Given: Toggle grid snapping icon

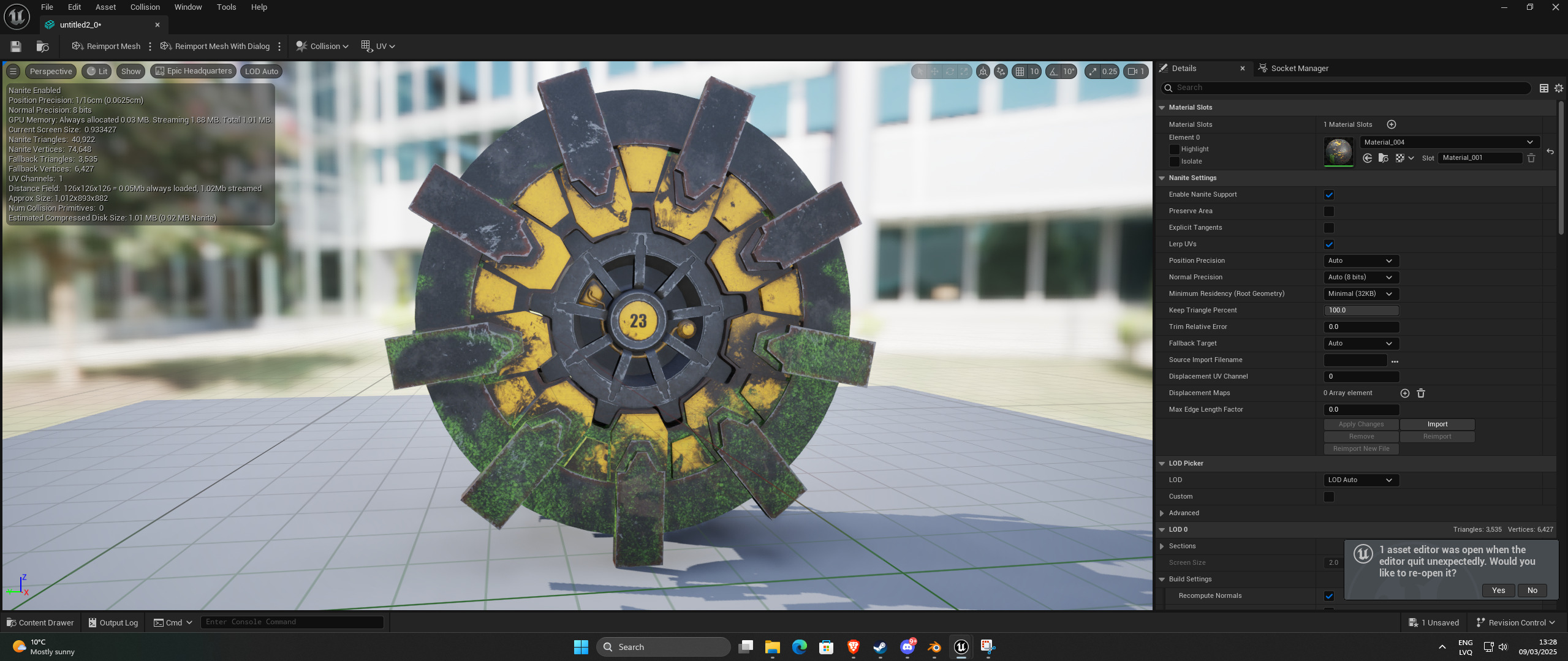Looking at the screenshot, I should point(1020,72).
